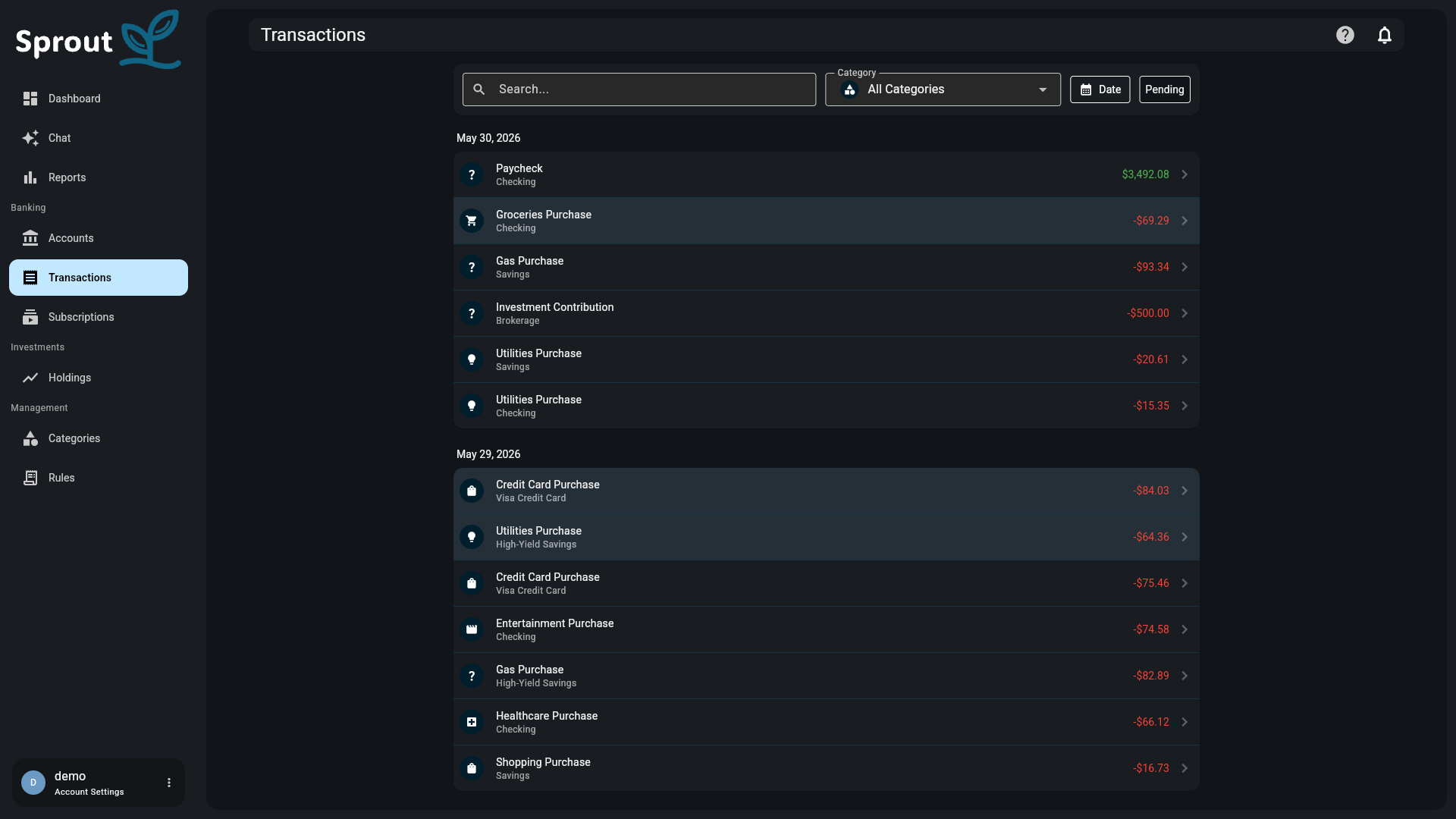The image size is (1456, 819).
Task: Click the May 29, 2026 date heading
Action: [488, 454]
